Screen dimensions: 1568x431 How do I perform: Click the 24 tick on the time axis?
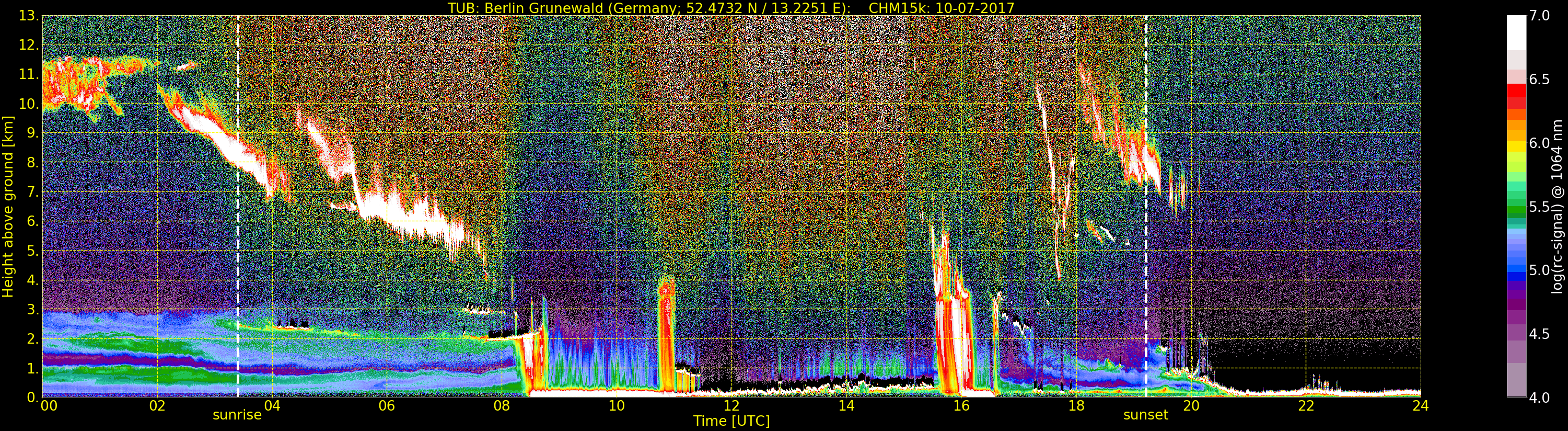coord(1420,406)
